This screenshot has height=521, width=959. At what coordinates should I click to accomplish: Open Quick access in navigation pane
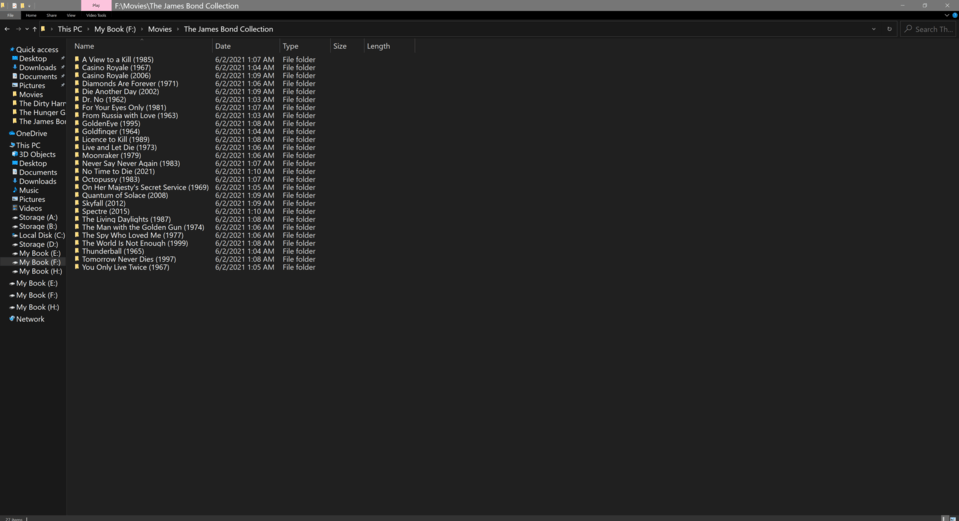pos(37,50)
